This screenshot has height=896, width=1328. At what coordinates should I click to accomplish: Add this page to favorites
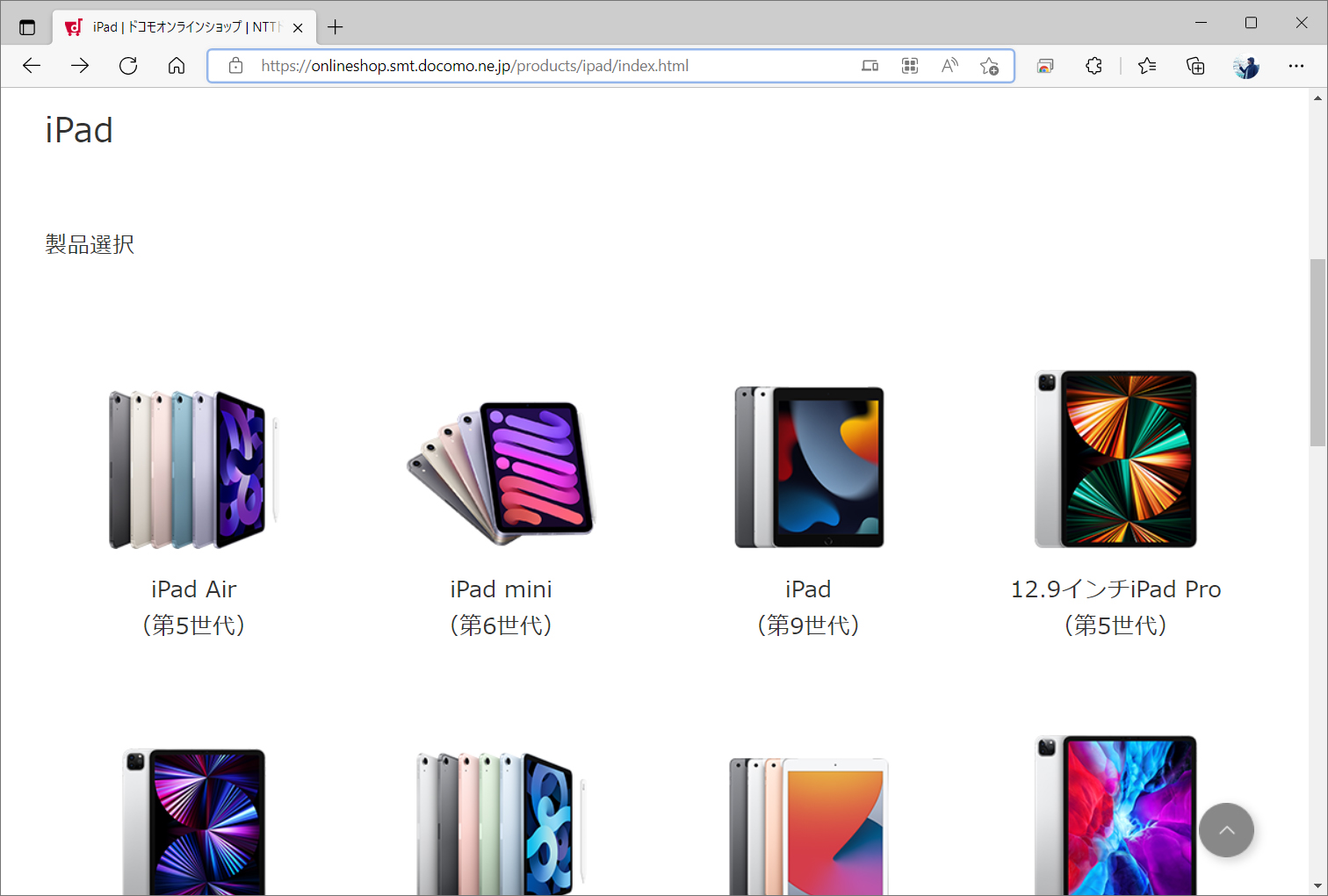coord(990,66)
